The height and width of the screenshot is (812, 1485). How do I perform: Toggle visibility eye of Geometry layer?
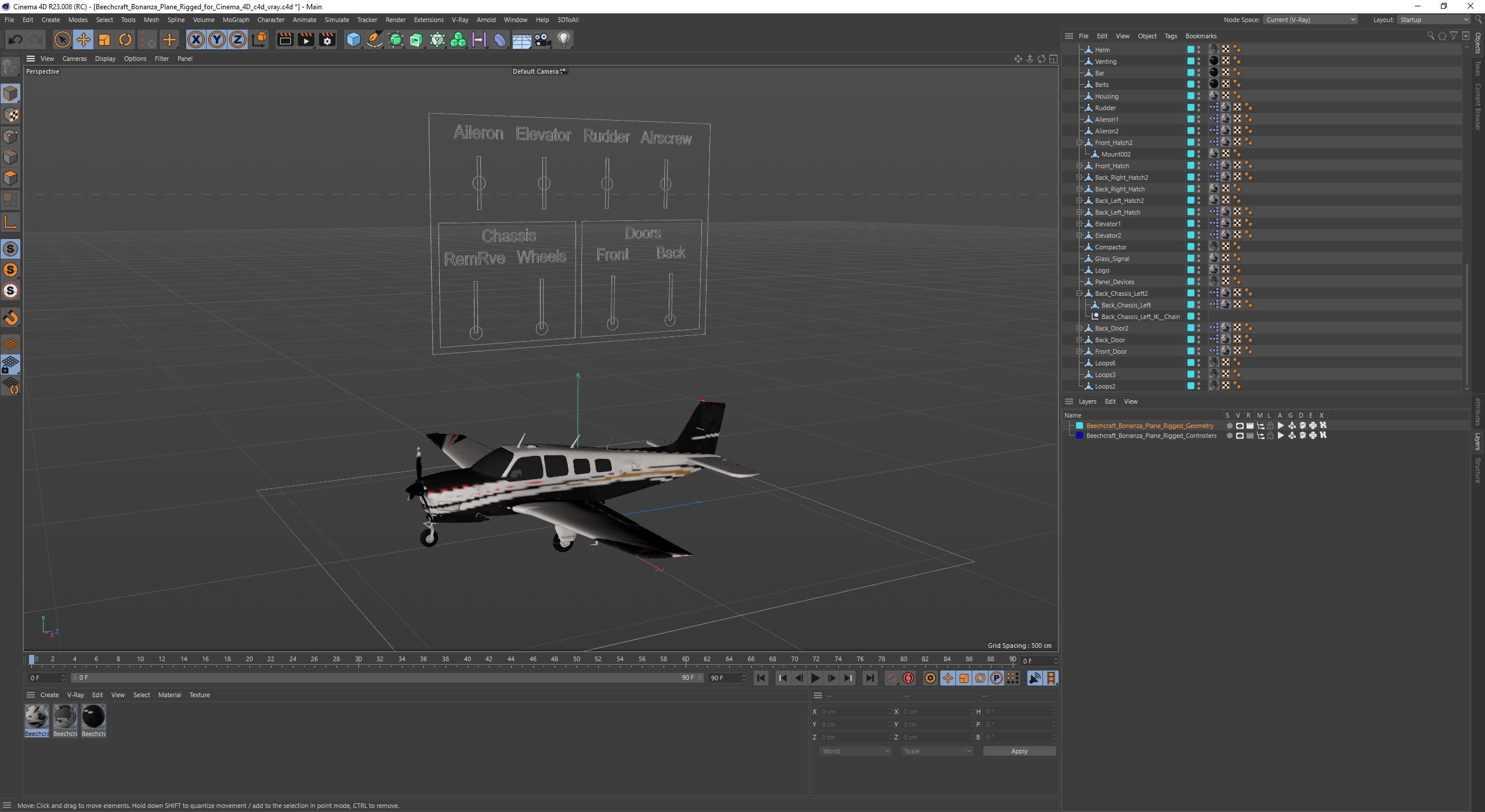(1239, 426)
